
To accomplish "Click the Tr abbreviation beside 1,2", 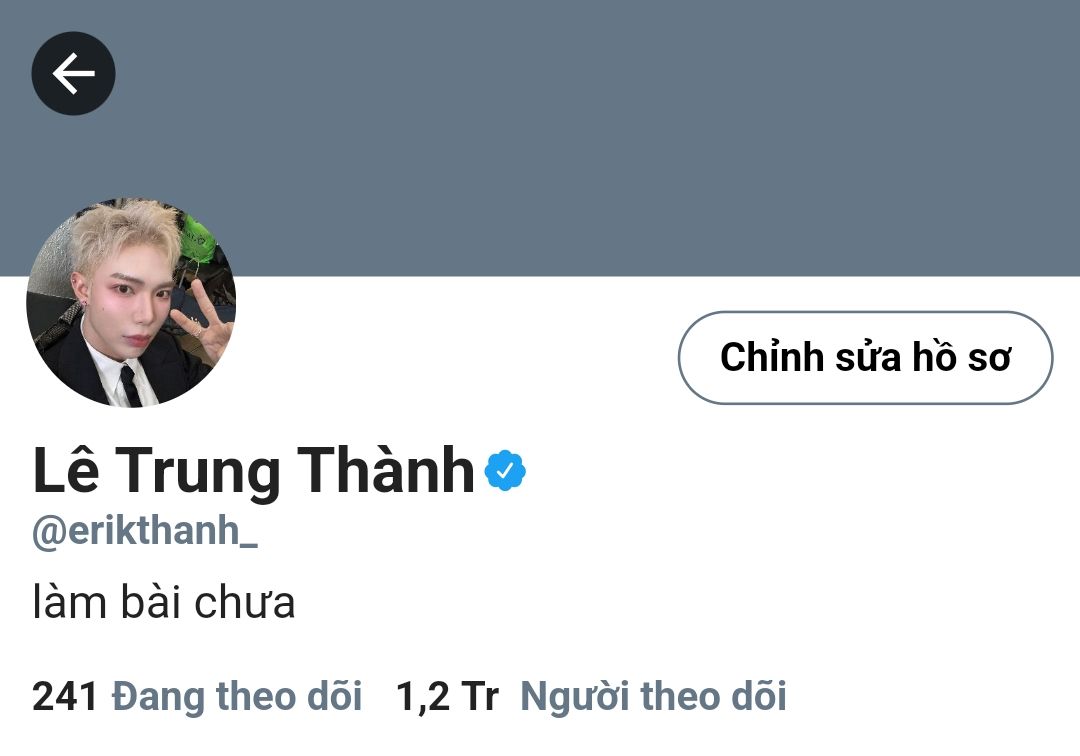I will point(480,695).
